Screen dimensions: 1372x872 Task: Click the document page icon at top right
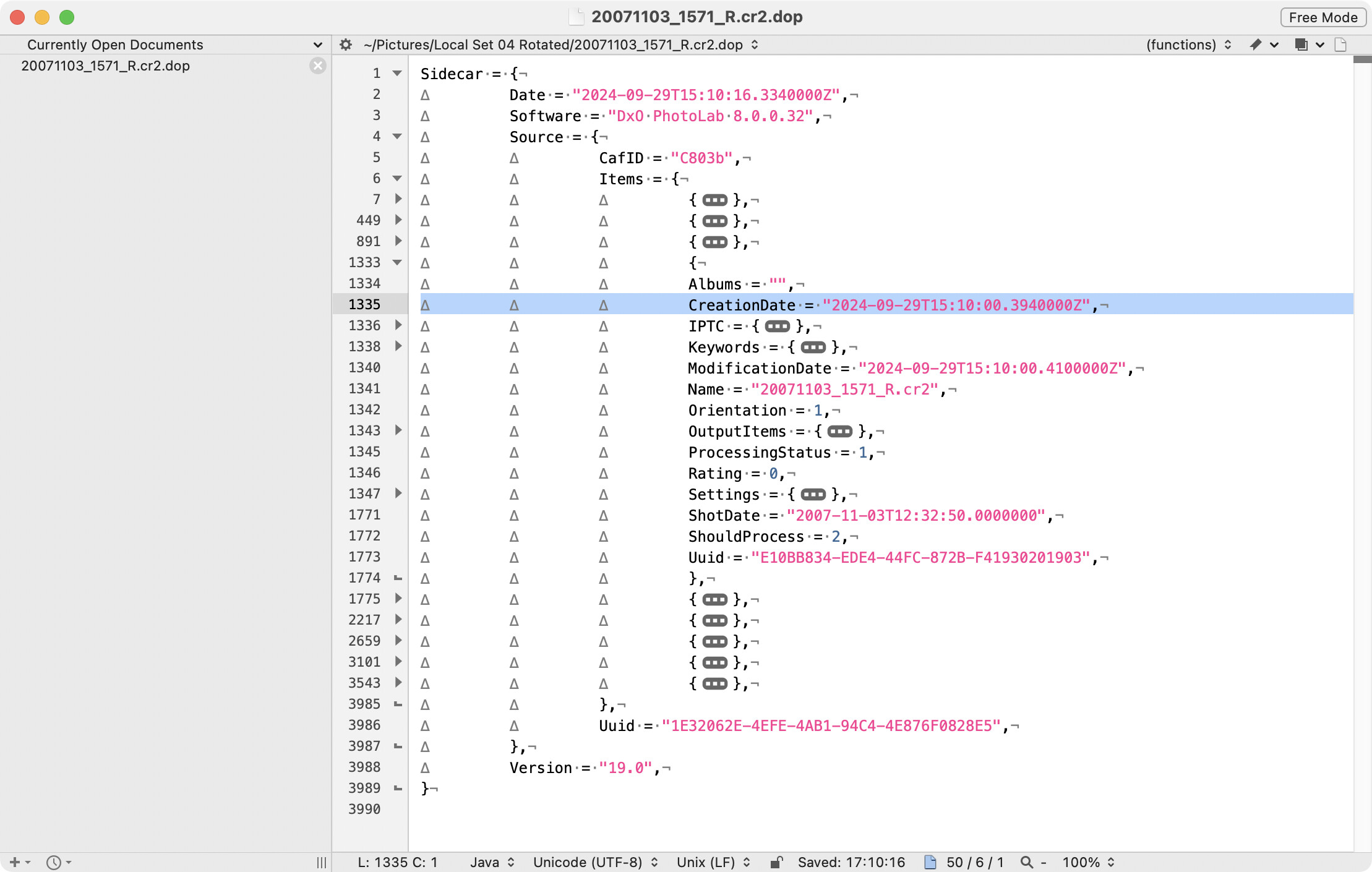click(1340, 45)
